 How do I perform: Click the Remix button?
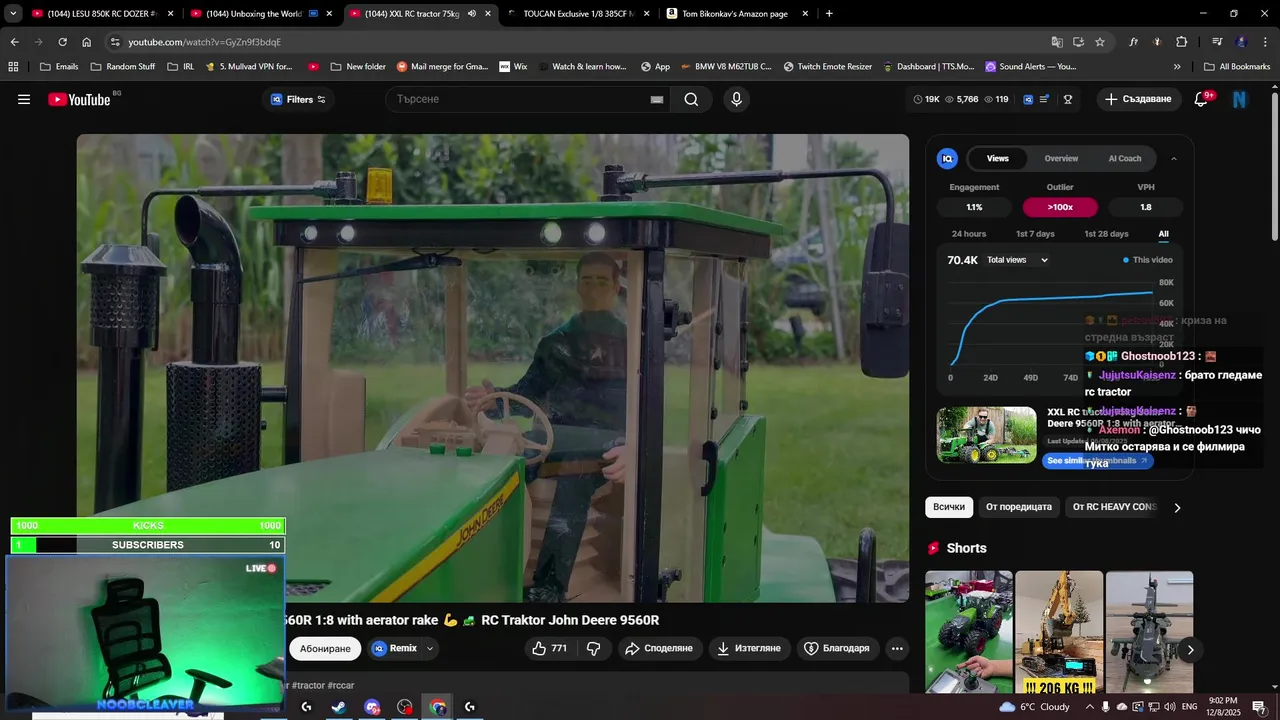coord(395,648)
